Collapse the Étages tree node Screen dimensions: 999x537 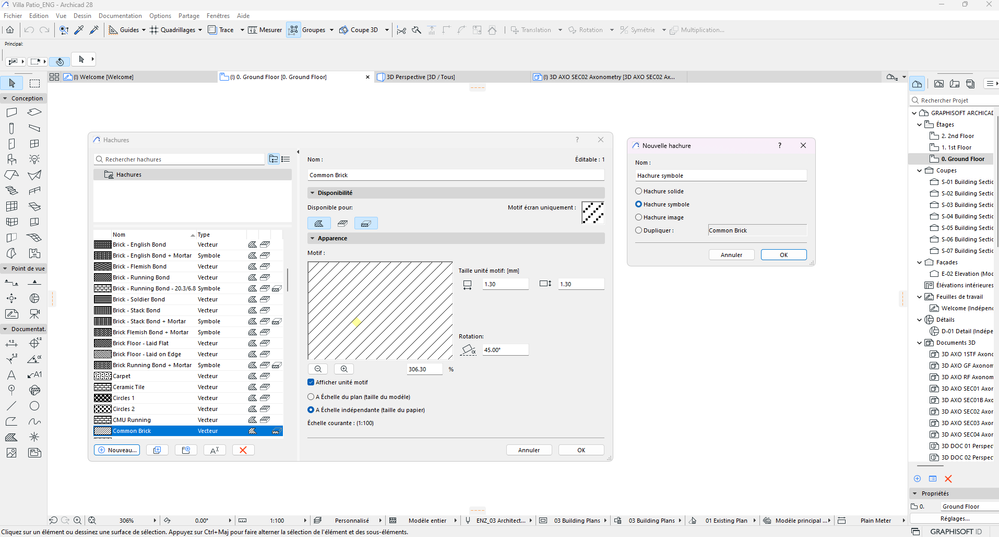919,125
